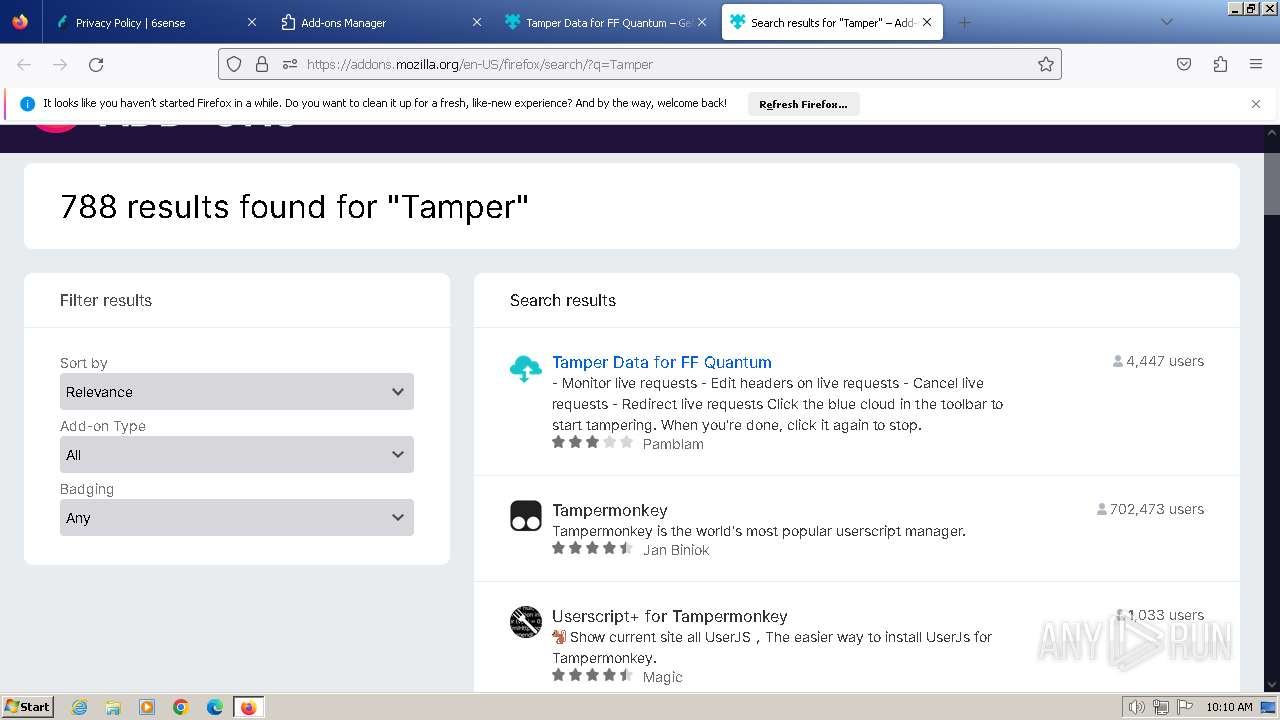The width and height of the screenshot is (1280, 720).
Task: Click the Tampermonkey add-on icon
Action: coord(526,516)
